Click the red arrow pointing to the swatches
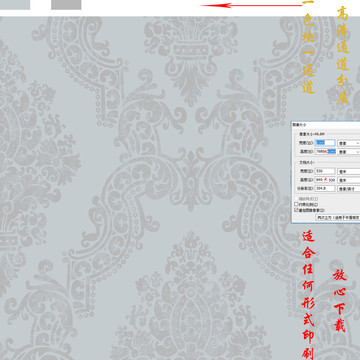 tap(251, 5)
